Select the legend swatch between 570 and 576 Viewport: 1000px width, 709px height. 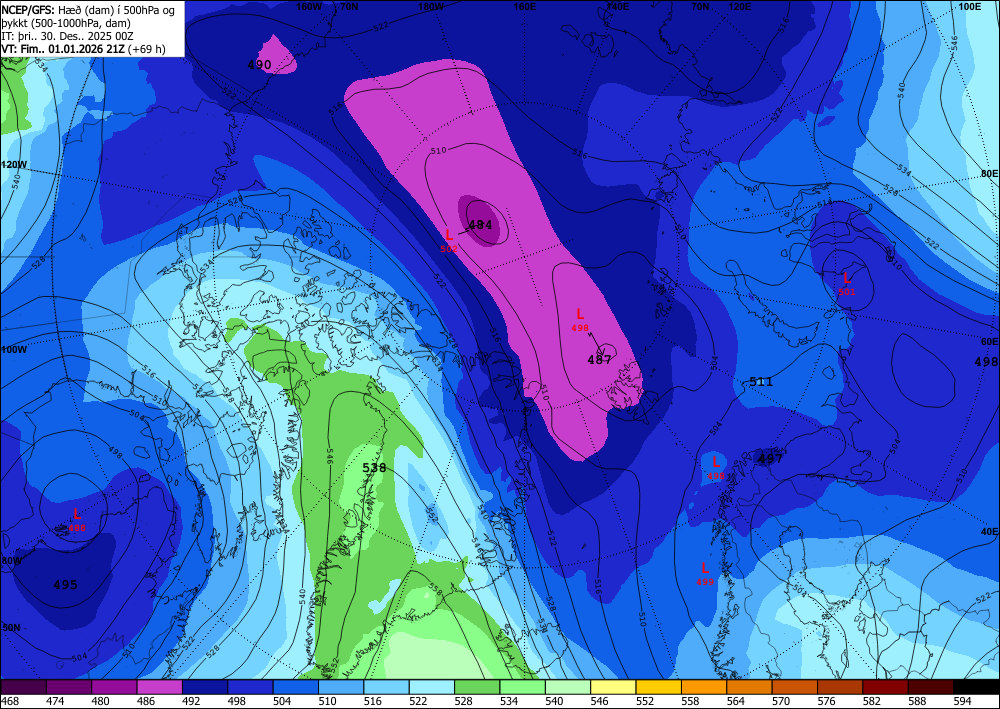pyautogui.click(x=795, y=687)
